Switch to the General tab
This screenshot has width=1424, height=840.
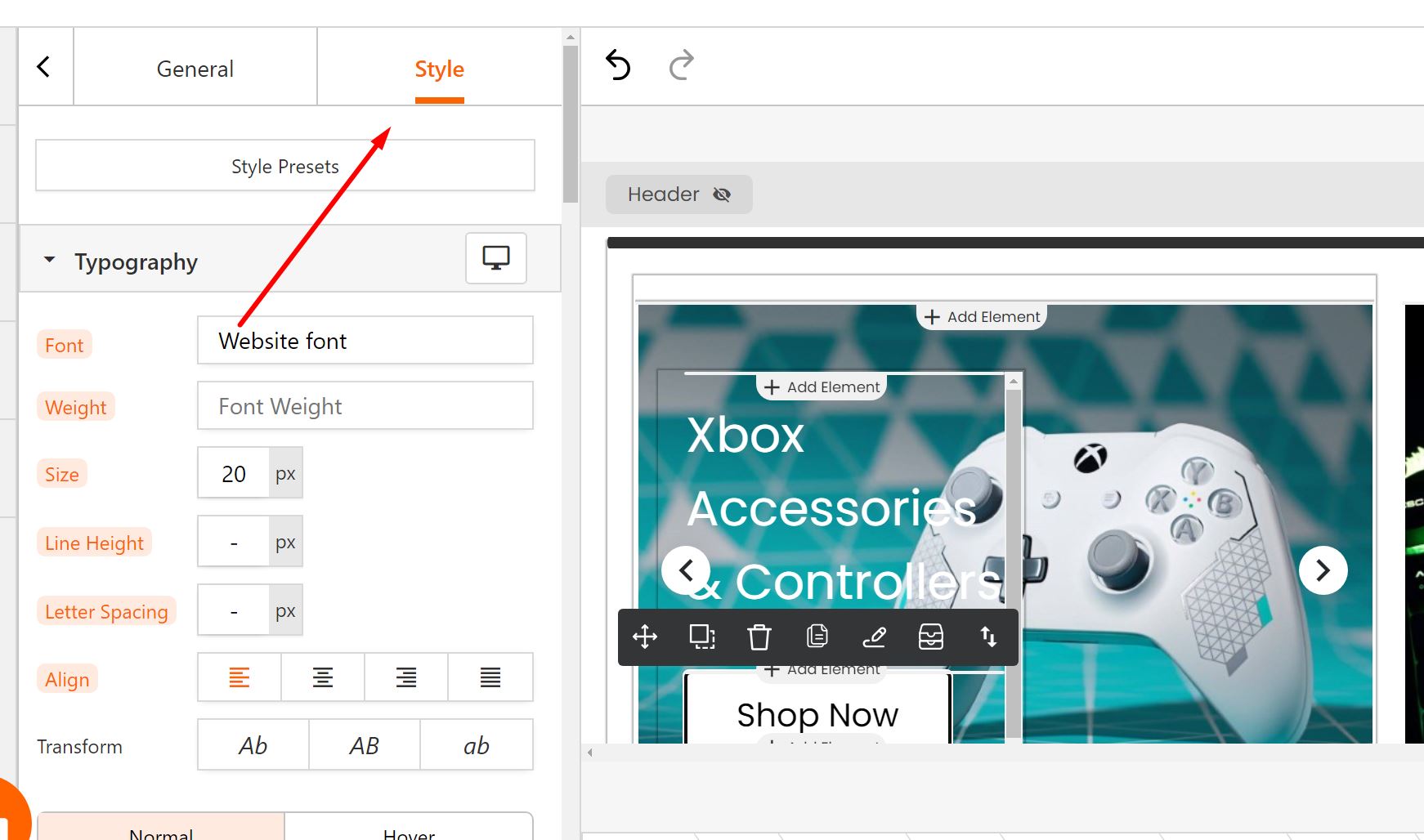[195, 69]
